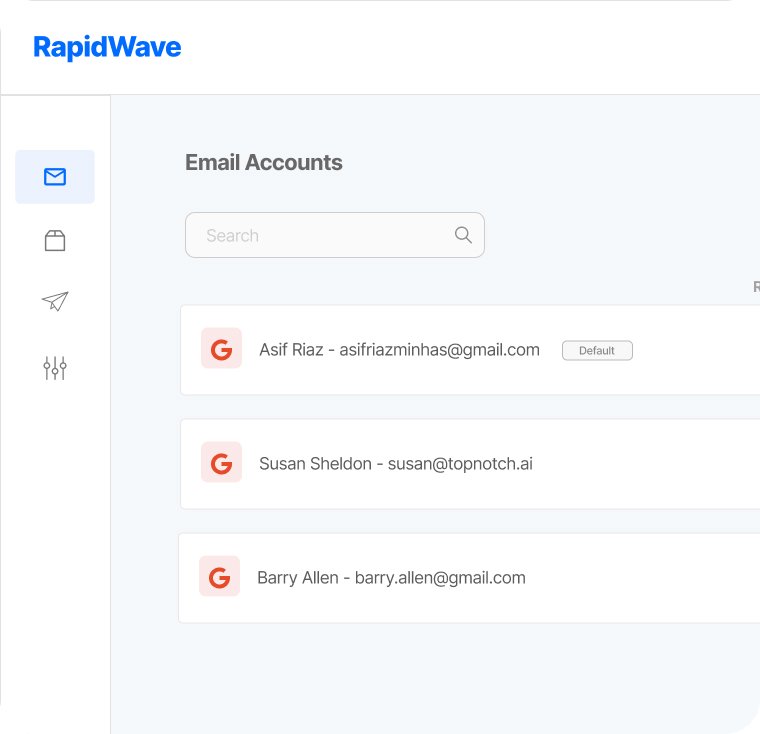Click the barry.allen@gmail.com email address
Viewport: 760px width, 734px height.
440,578
